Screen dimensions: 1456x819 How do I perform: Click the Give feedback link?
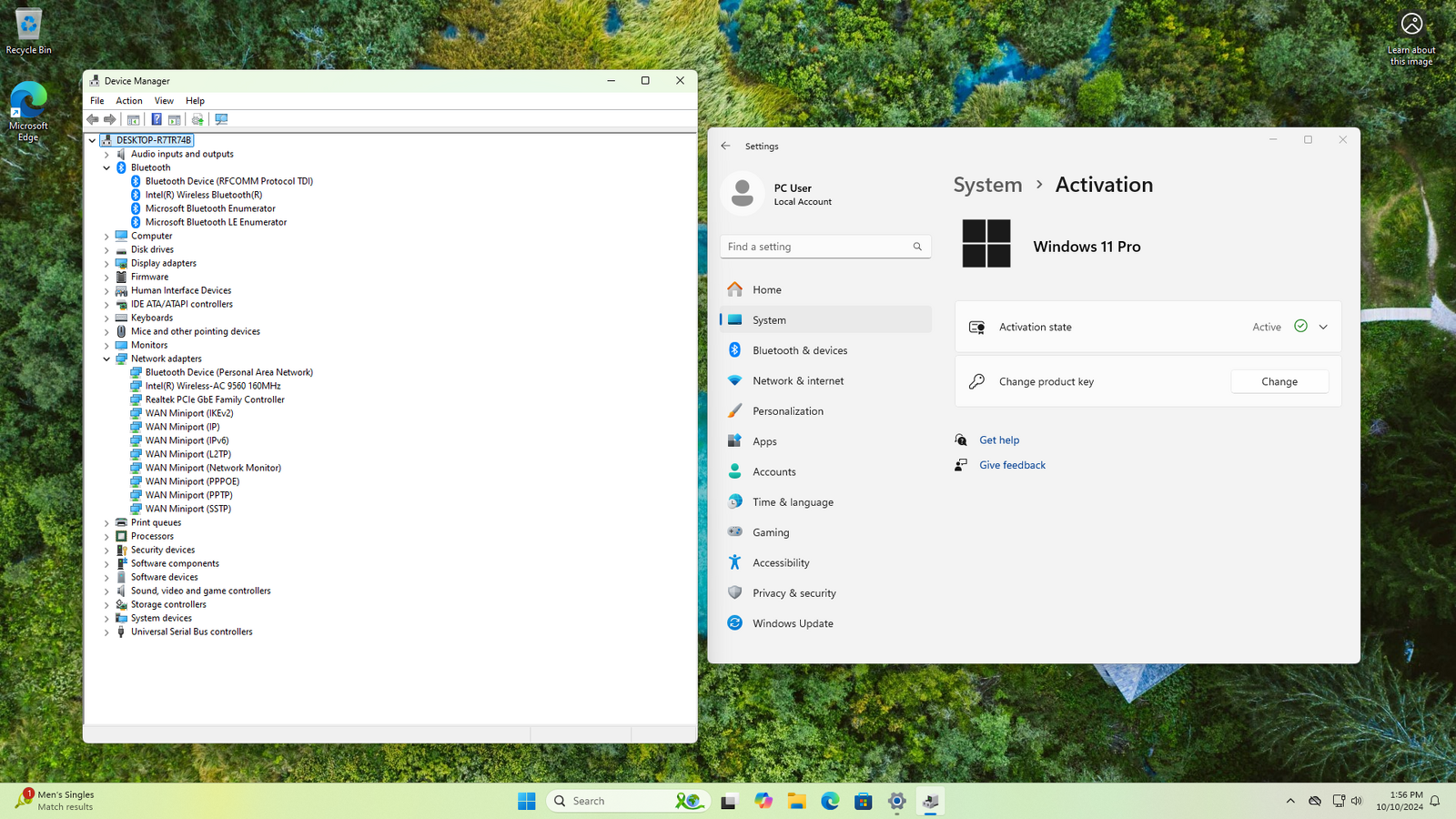1012,465
